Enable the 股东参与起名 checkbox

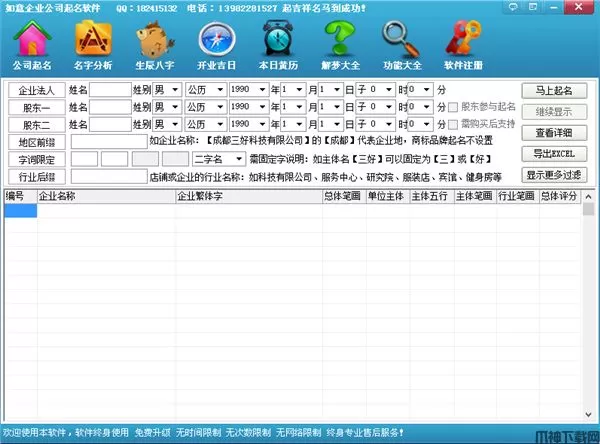click(x=455, y=107)
